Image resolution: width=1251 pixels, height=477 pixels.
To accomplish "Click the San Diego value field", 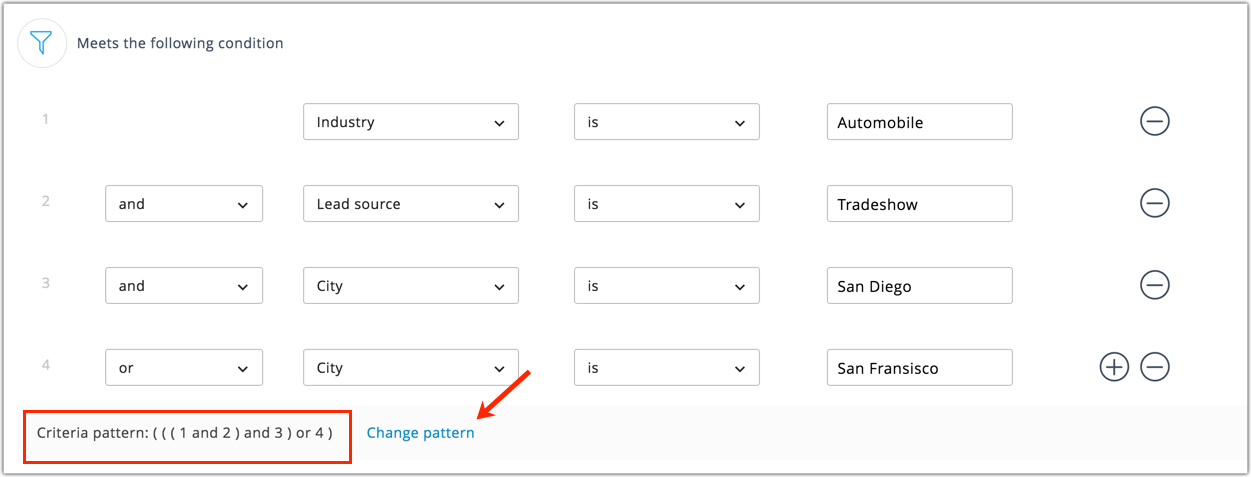I will (919, 286).
